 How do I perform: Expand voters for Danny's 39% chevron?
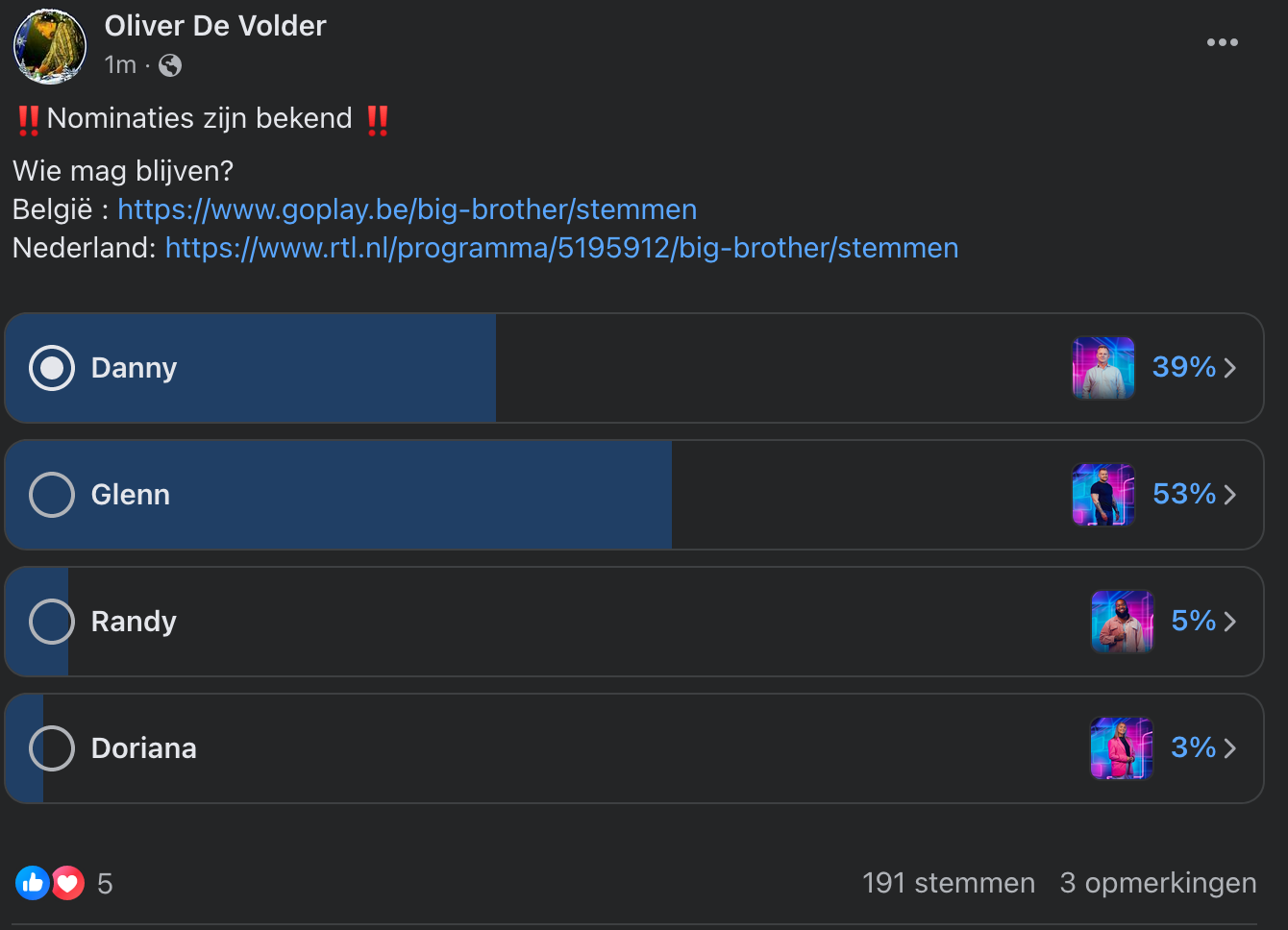coord(1230,368)
